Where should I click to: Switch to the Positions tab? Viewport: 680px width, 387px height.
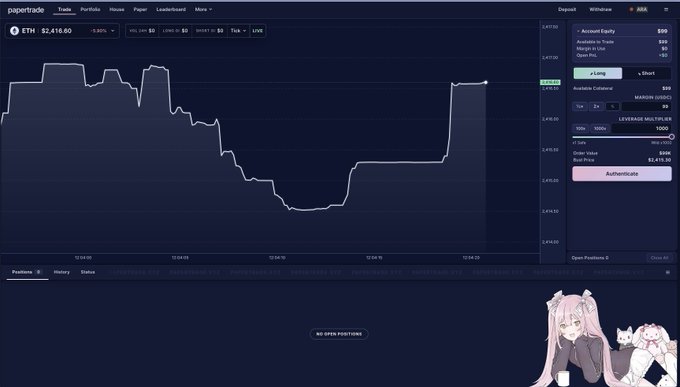tap(26, 272)
